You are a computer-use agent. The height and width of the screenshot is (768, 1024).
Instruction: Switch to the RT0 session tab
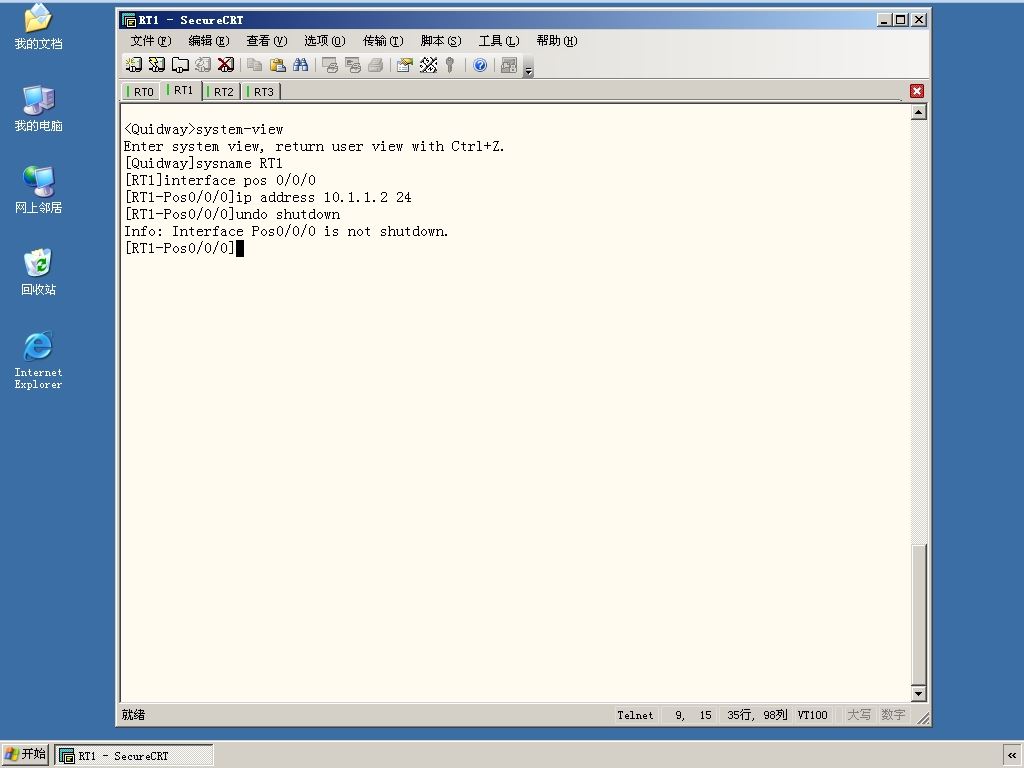141,91
